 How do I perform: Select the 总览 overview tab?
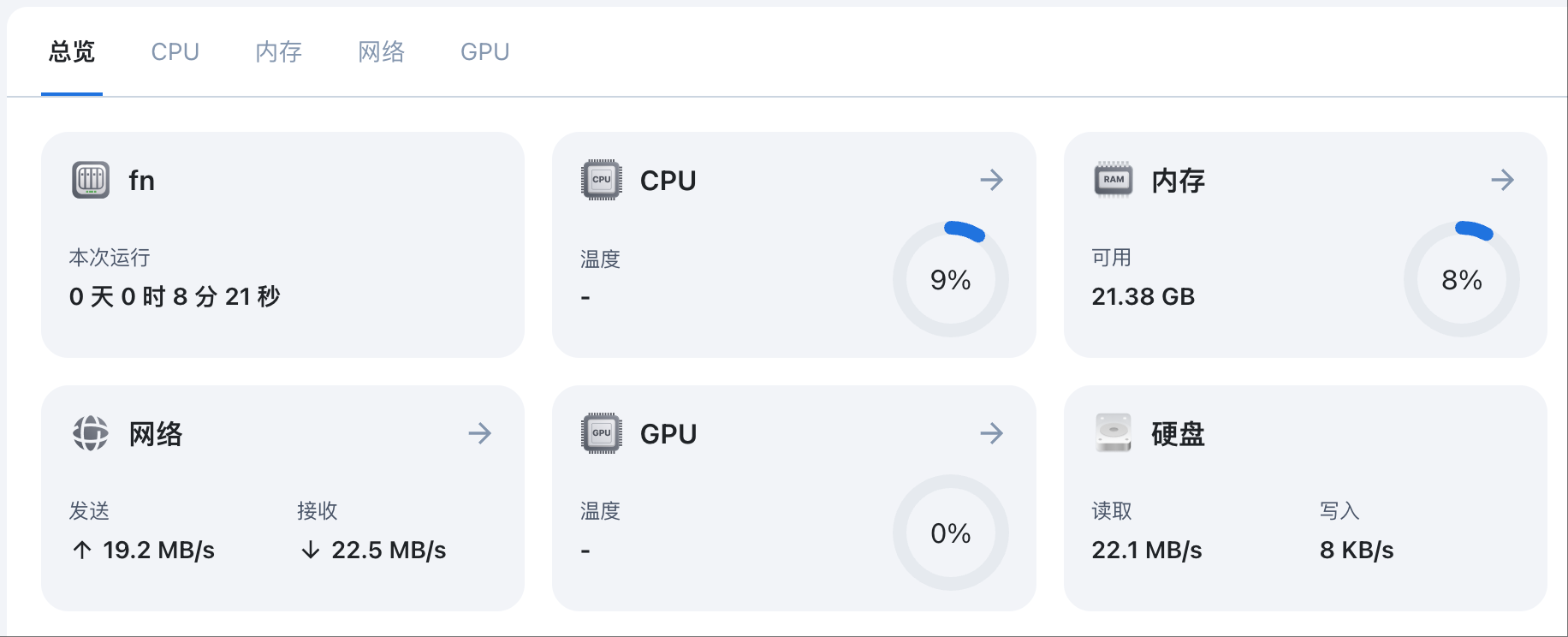coord(72,52)
